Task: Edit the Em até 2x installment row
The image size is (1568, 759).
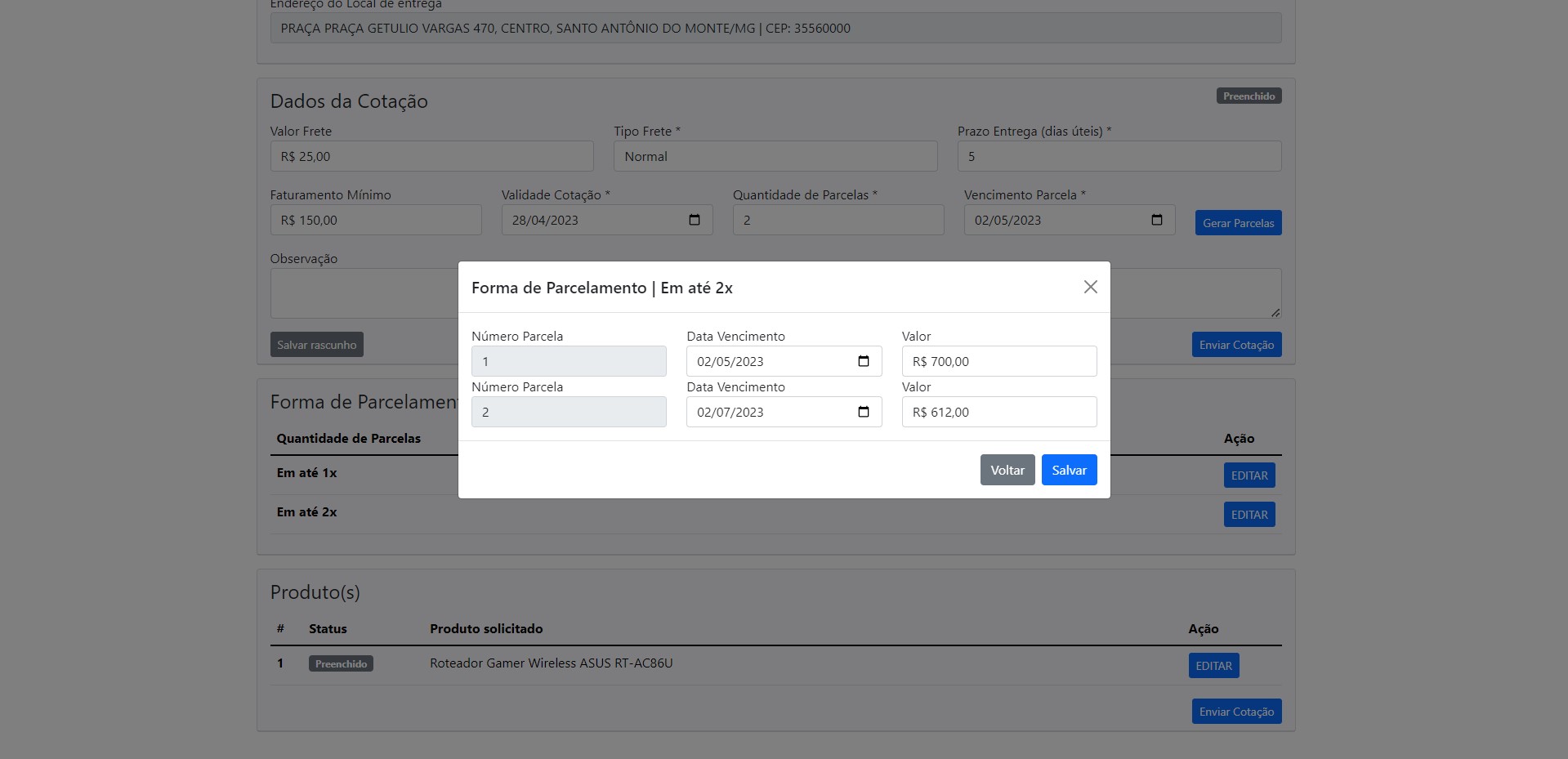Action: click(1249, 515)
